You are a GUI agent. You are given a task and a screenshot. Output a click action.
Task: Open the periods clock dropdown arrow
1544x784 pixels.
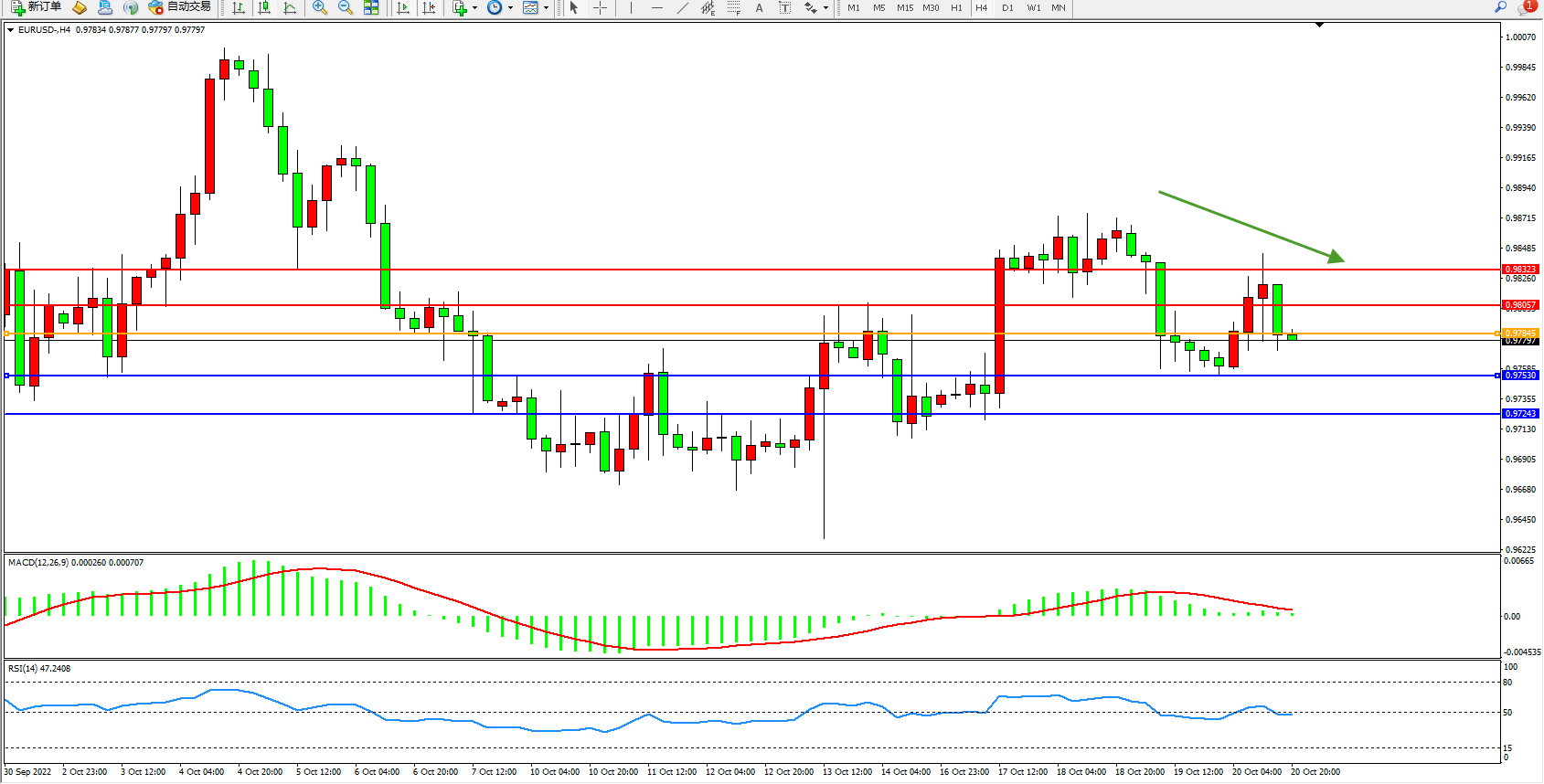coord(510,8)
